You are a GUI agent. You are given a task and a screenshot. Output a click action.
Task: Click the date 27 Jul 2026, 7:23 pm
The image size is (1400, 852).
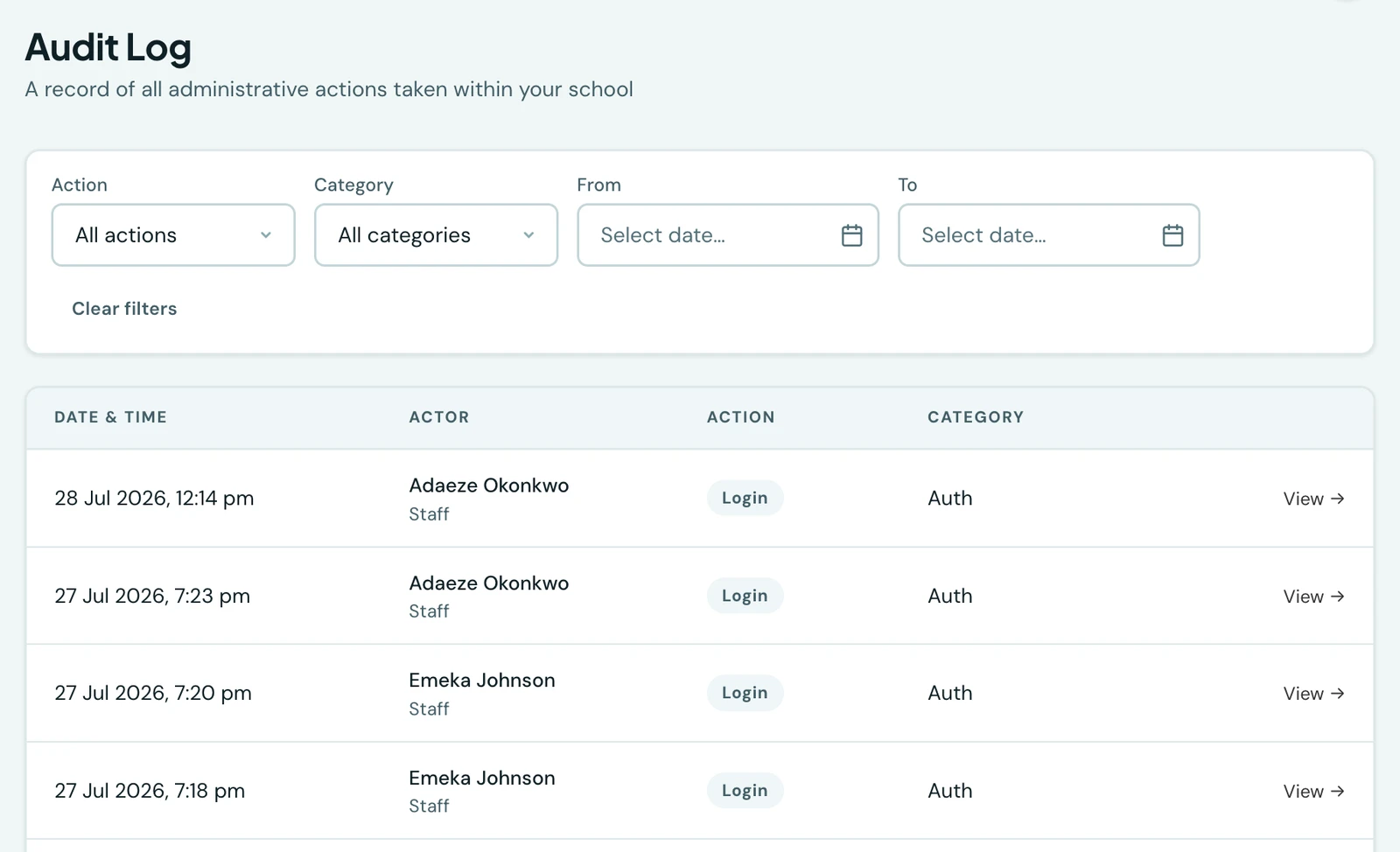point(152,597)
